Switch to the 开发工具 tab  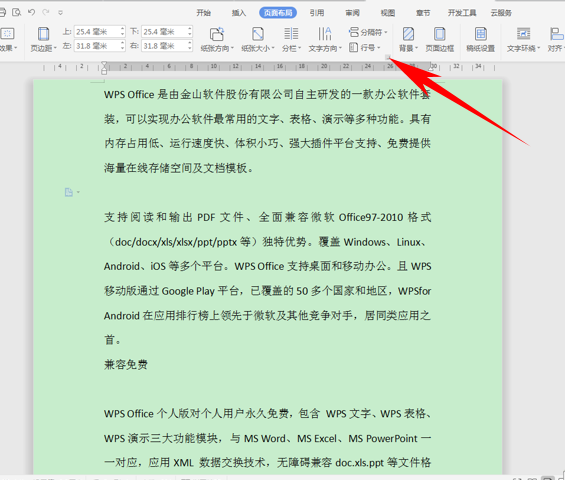[462, 13]
